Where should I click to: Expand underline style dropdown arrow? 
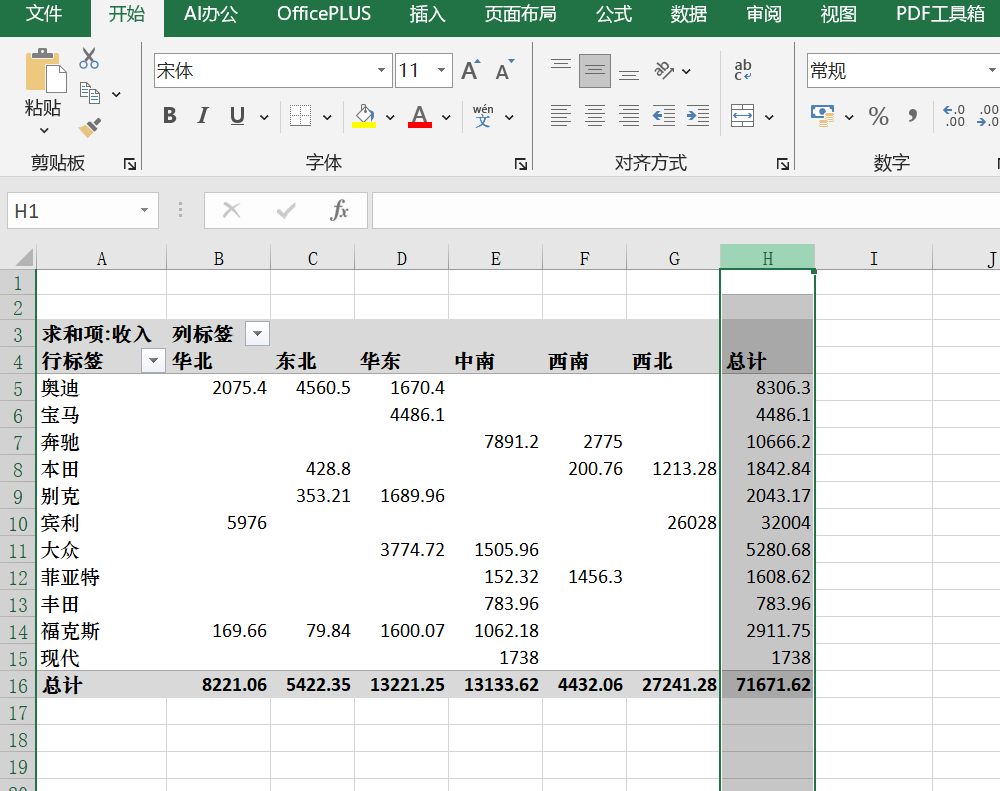tap(264, 117)
